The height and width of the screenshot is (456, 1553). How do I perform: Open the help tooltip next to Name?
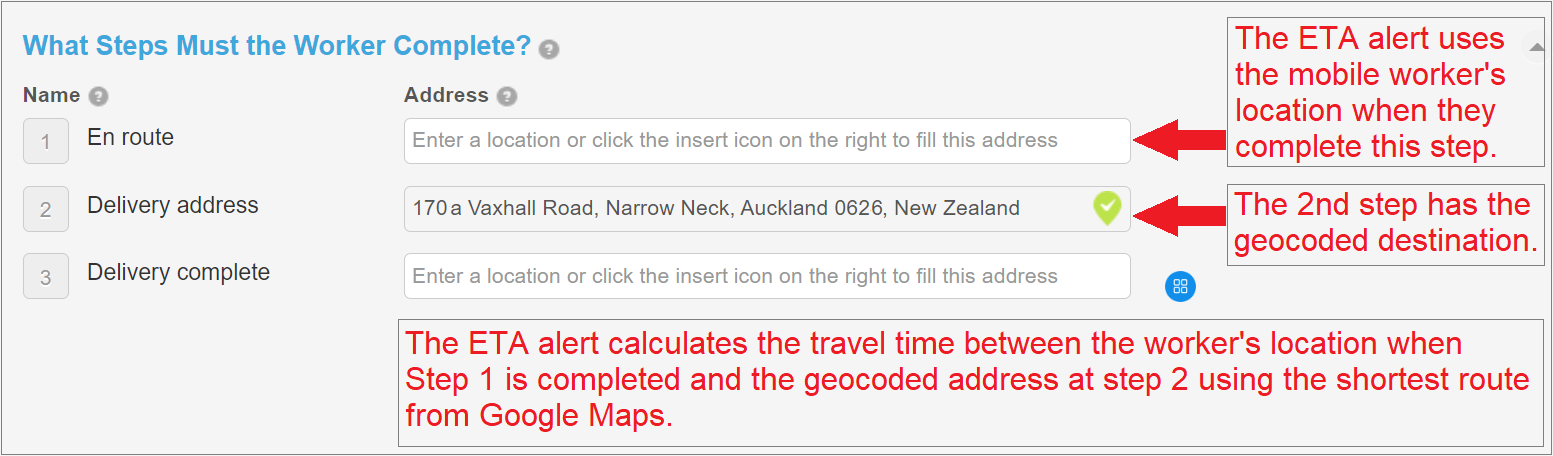point(98,97)
